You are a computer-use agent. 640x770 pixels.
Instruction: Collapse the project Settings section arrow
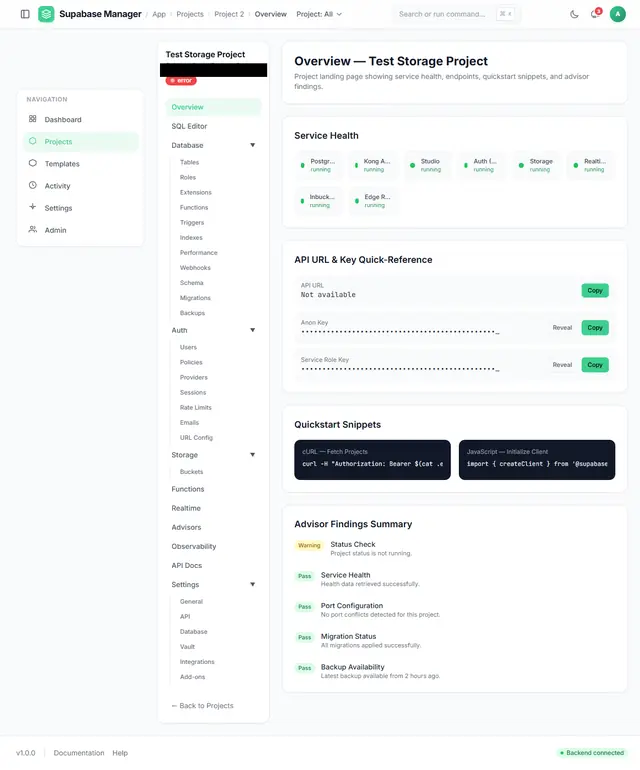coord(252,584)
